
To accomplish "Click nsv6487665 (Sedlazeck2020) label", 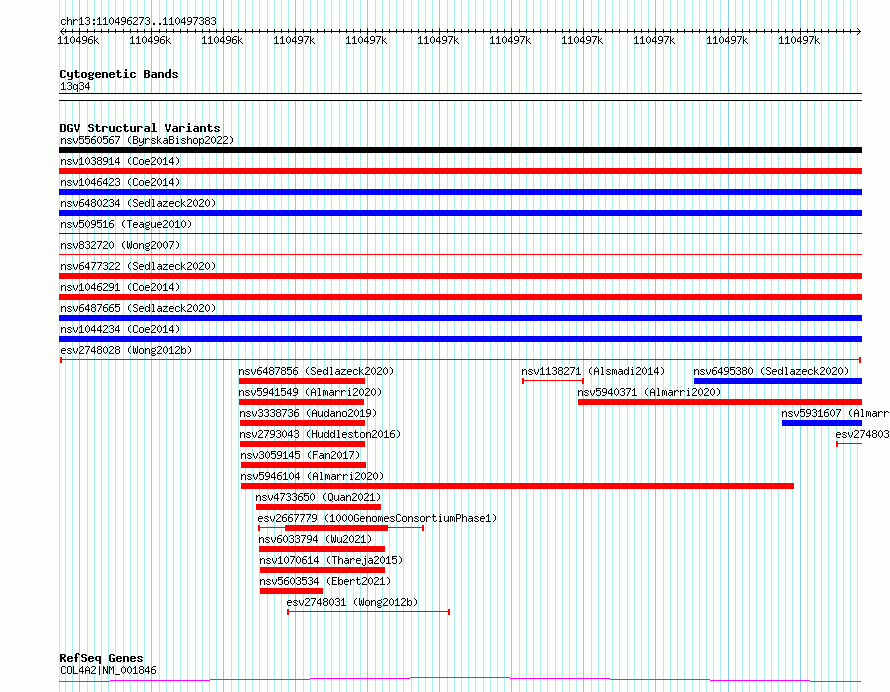I will pos(138,308).
